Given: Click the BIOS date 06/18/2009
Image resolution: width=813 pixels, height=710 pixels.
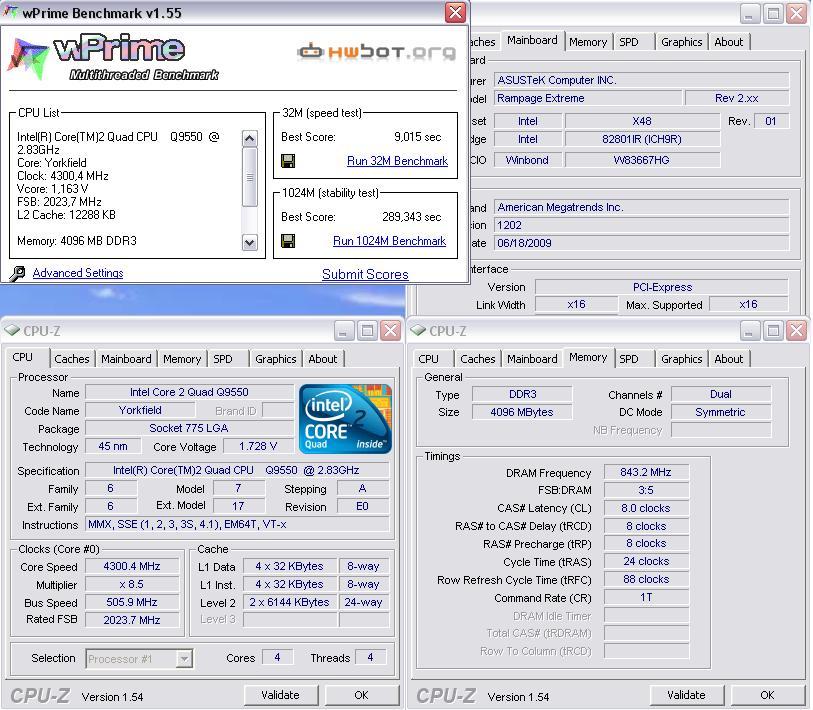Looking at the screenshot, I should coord(641,243).
